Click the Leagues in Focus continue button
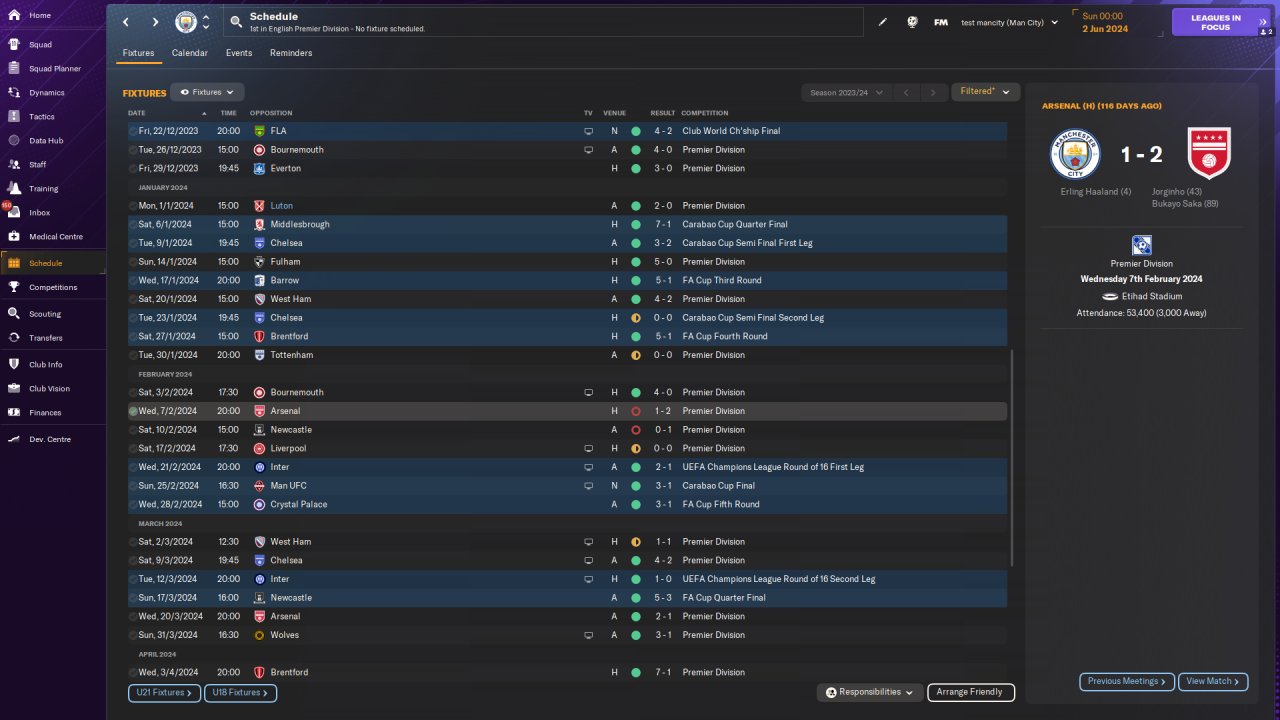 [x=1220, y=22]
